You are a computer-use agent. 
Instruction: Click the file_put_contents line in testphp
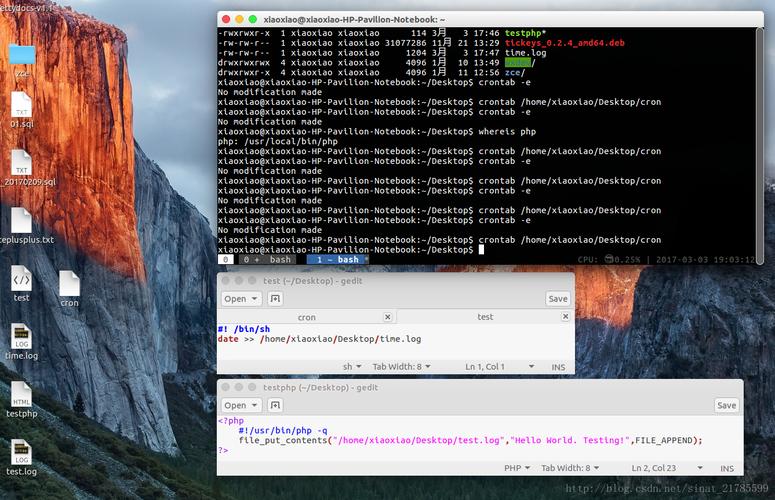click(471, 440)
